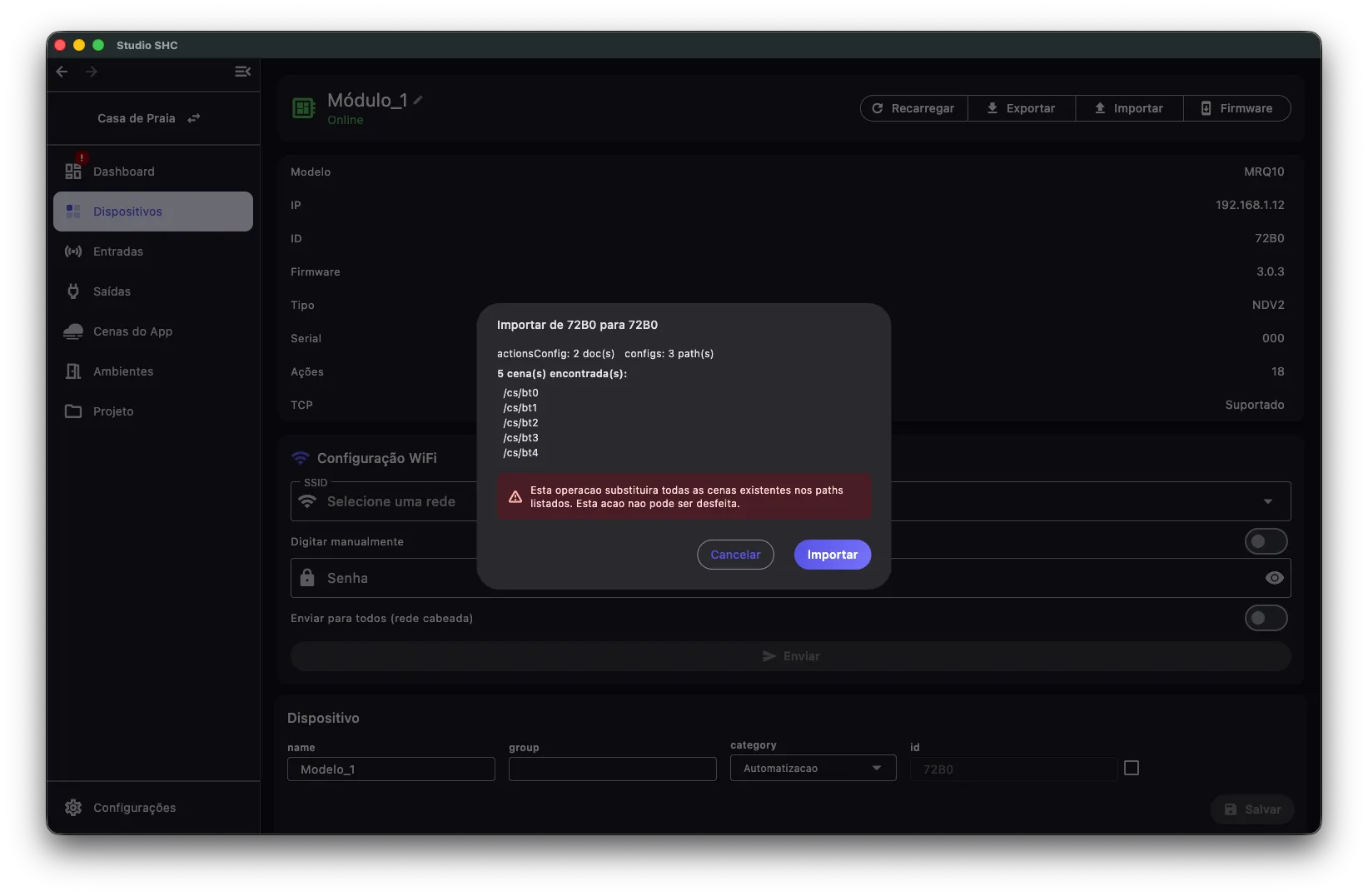Viewport: 1368px width, 896px height.
Task: Toggle Enviar para todos switch
Action: tap(1266, 618)
